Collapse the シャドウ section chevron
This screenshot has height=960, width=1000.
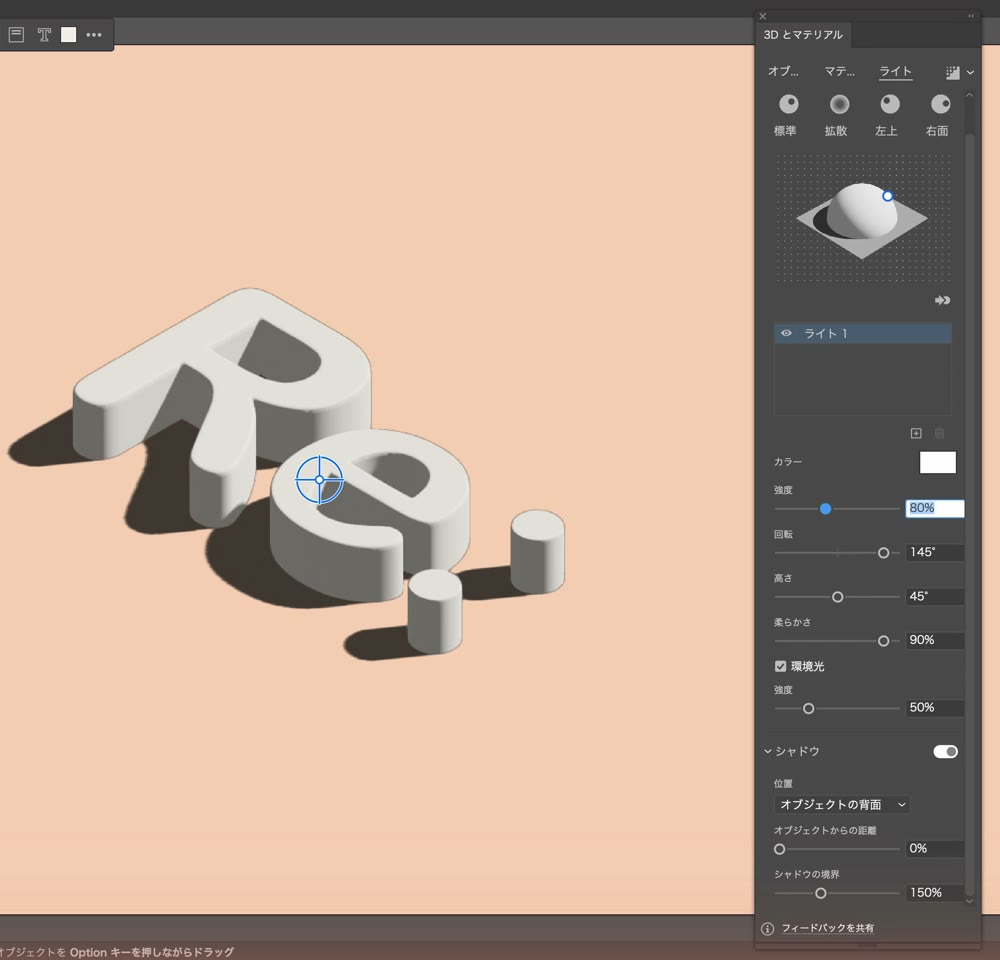pyautogui.click(x=768, y=751)
